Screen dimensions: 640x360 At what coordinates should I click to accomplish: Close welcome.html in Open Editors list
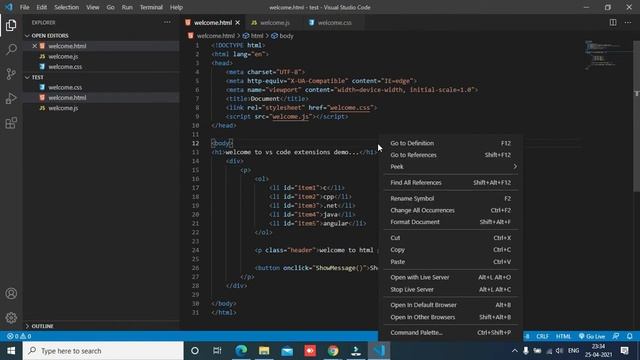(x=35, y=46)
